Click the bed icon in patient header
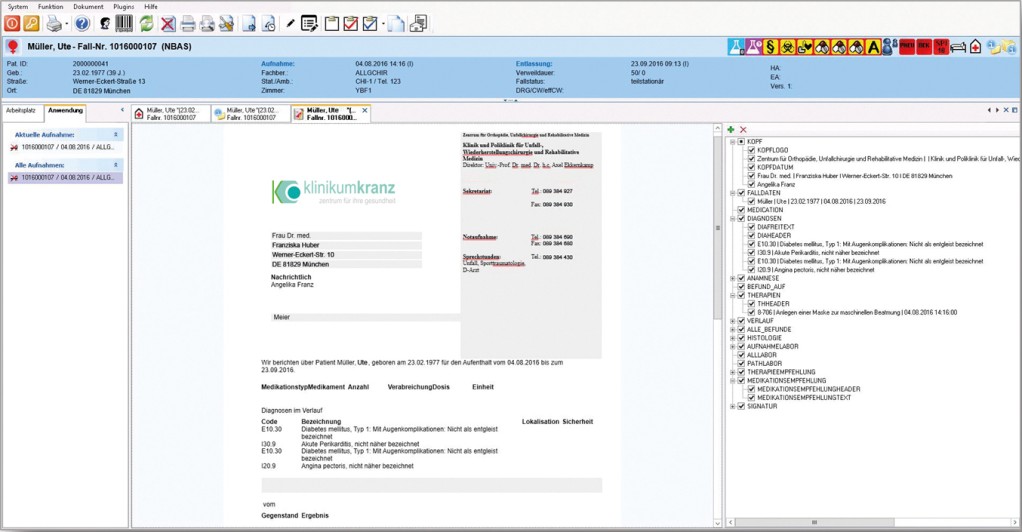This screenshot has height=532, width=1022. [958, 46]
